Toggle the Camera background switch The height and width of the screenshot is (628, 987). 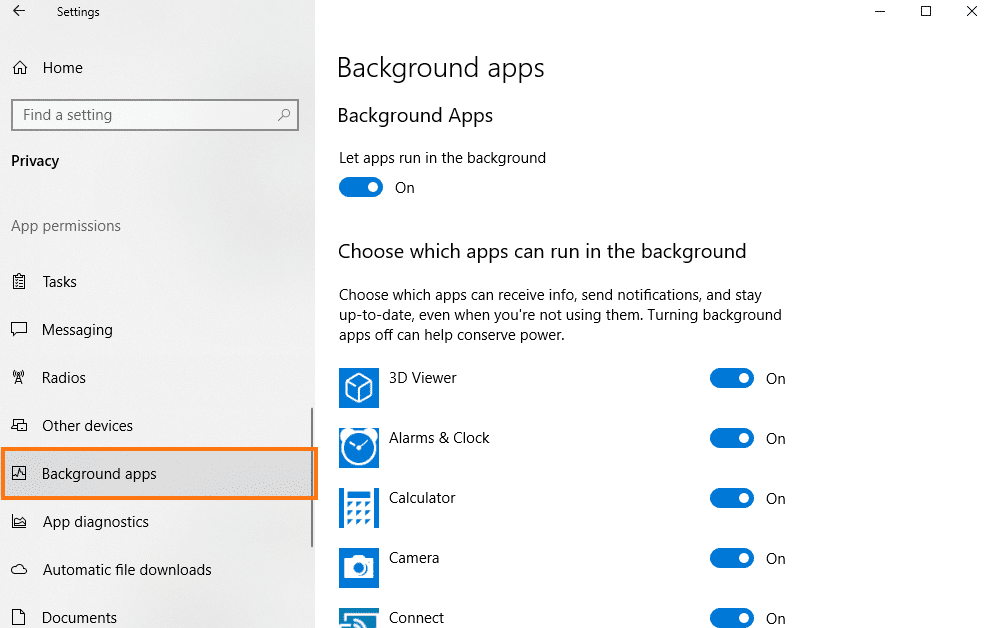(x=731, y=558)
